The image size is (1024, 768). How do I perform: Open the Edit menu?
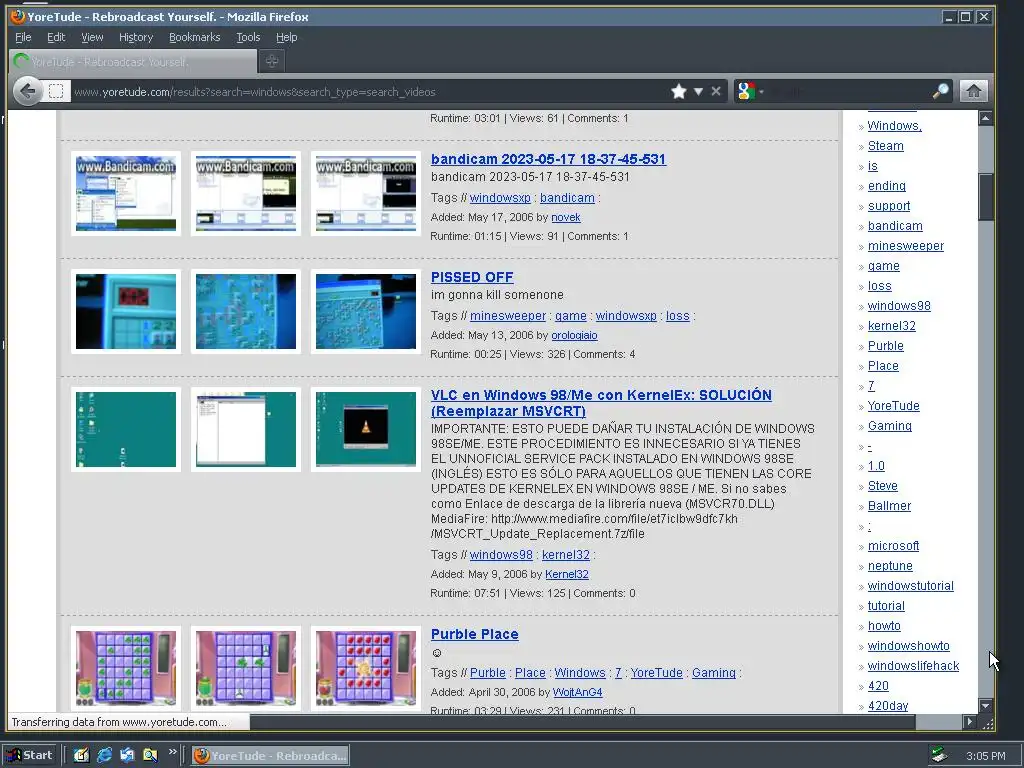56,37
